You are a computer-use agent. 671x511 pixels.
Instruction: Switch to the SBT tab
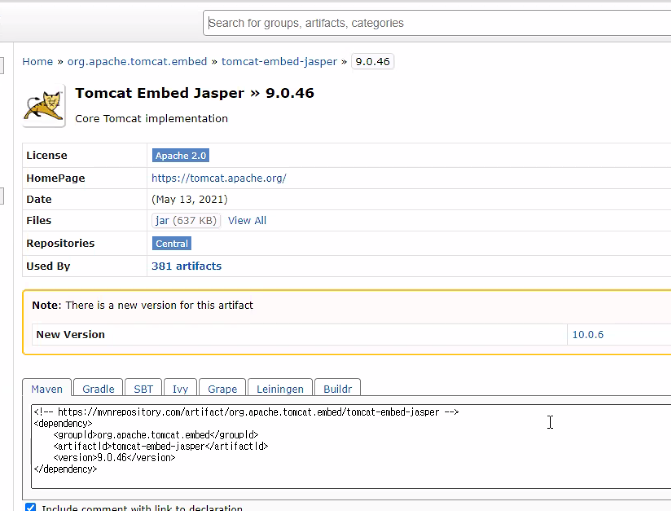143,389
